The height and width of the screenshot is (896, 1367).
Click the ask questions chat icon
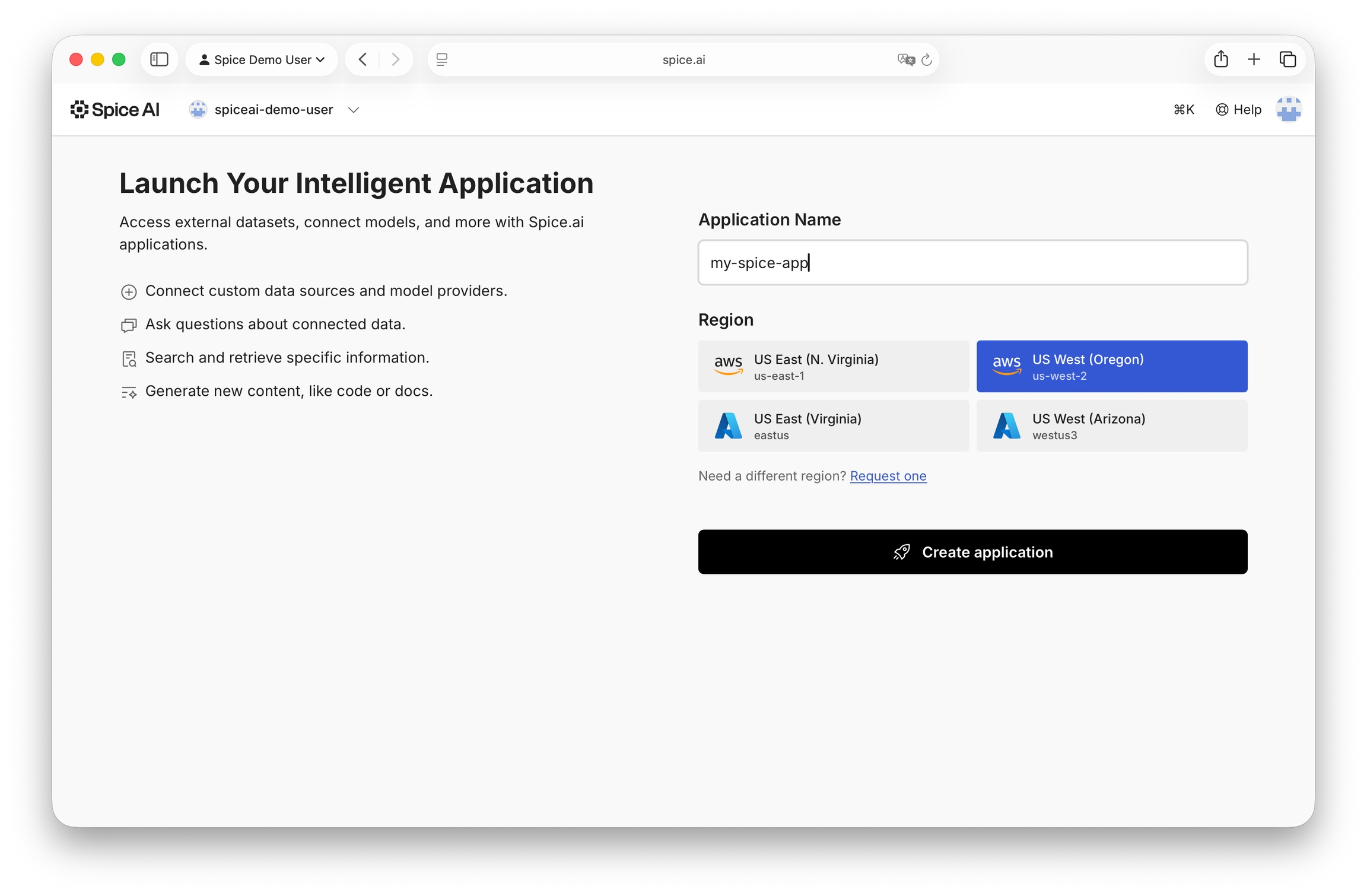click(x=128, y=325)
